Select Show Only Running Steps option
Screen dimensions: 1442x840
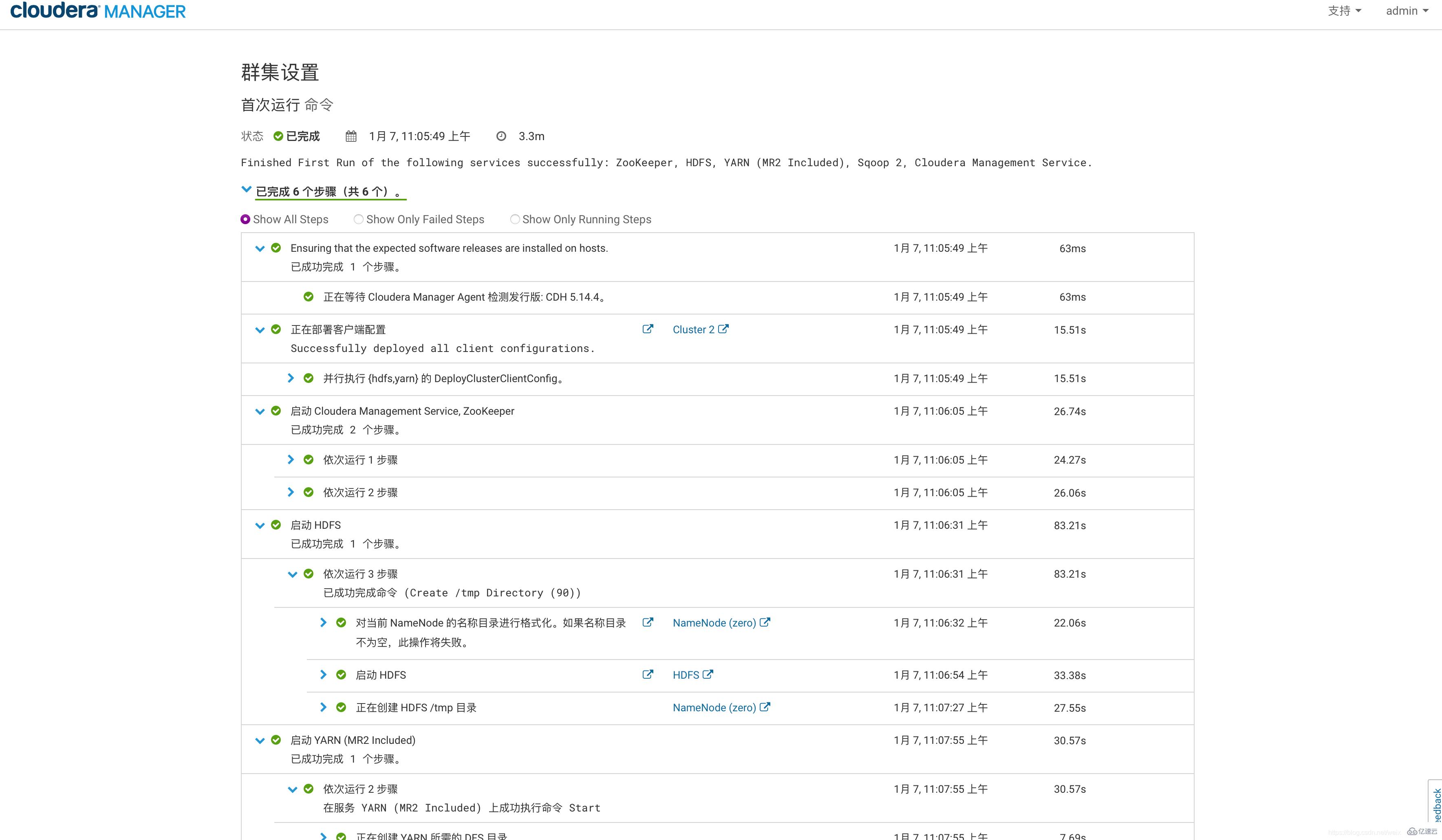click(515, 219)
